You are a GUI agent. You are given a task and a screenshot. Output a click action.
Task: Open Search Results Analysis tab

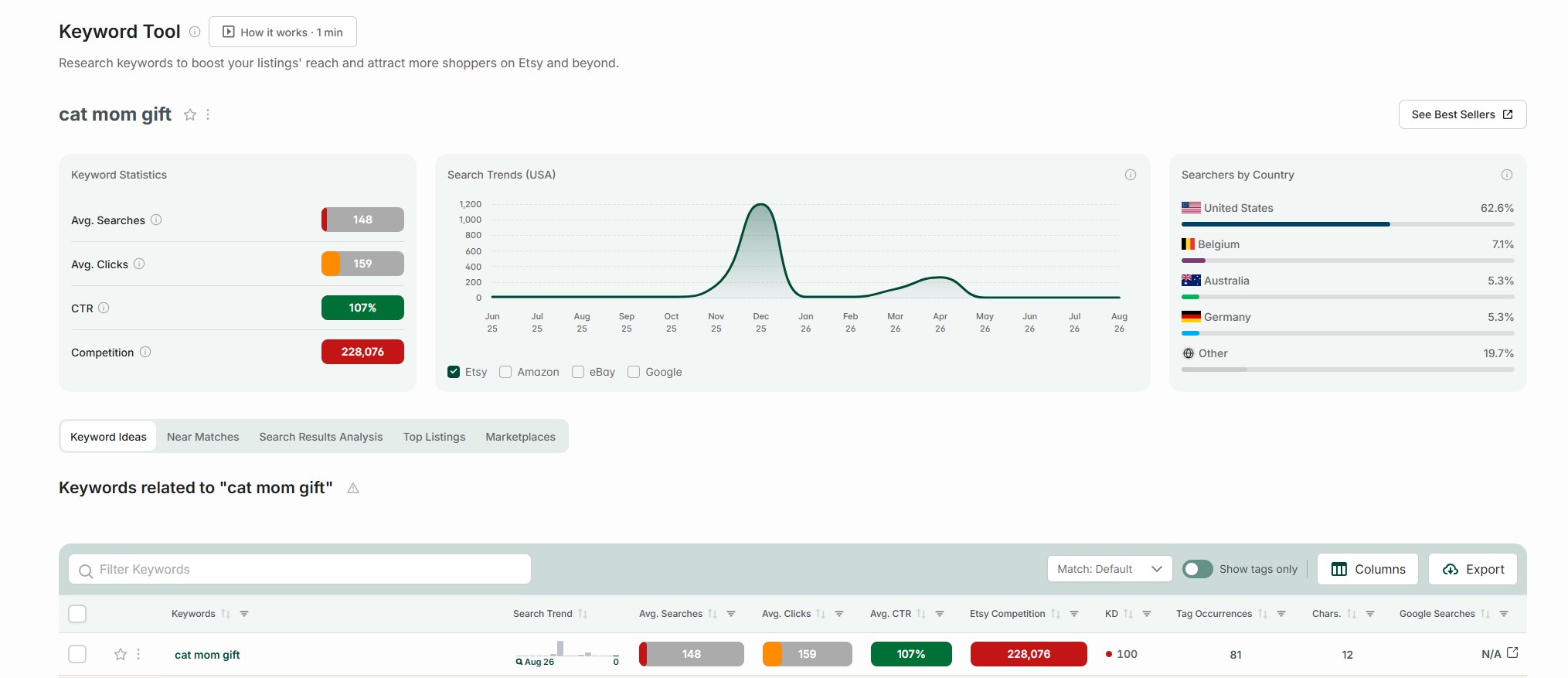(321, 437)
